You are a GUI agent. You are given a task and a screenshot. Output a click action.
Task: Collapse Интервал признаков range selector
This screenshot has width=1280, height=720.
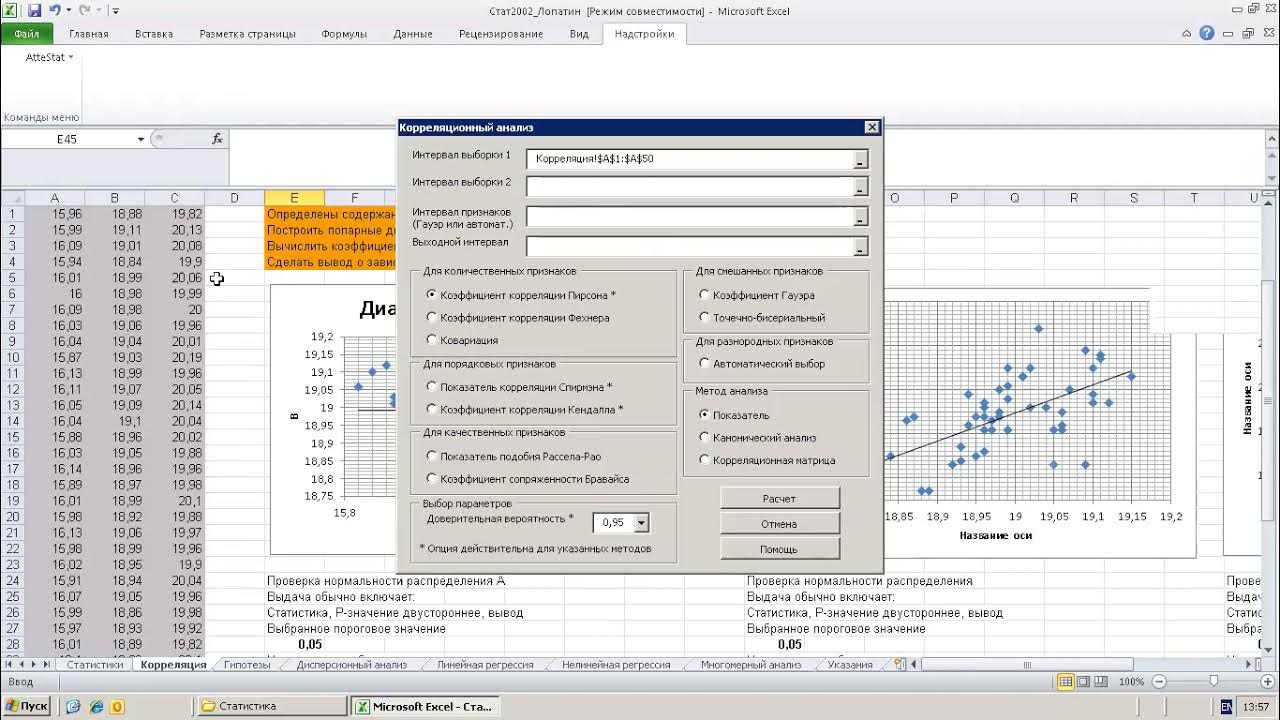click(x=859, y=216)
